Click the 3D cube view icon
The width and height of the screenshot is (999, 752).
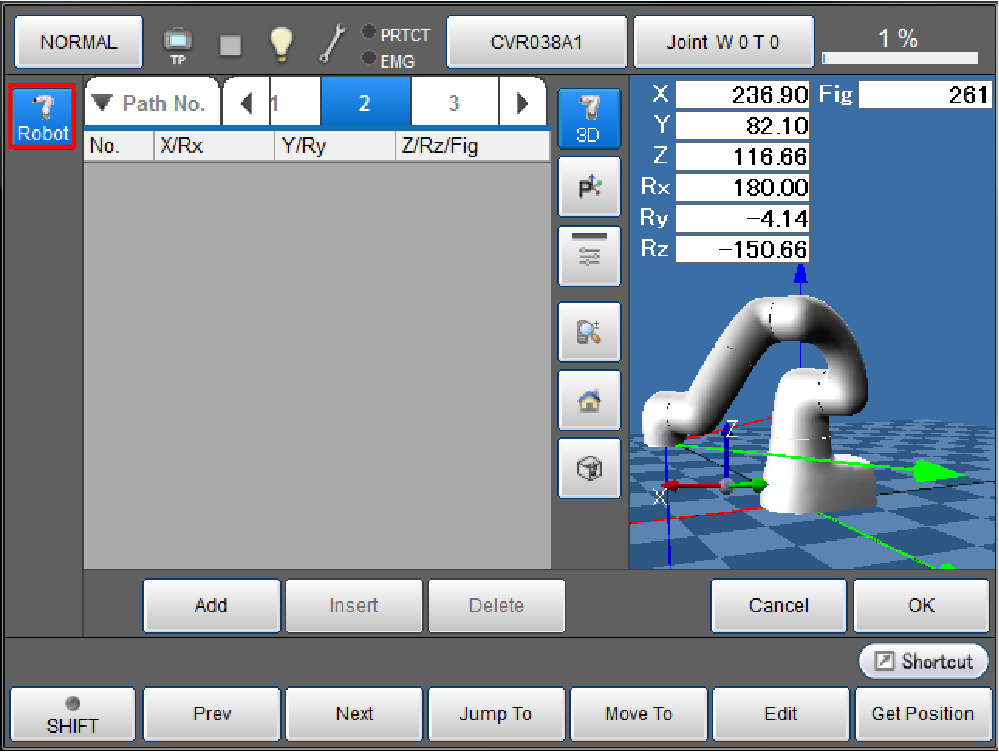click(589, 468)
